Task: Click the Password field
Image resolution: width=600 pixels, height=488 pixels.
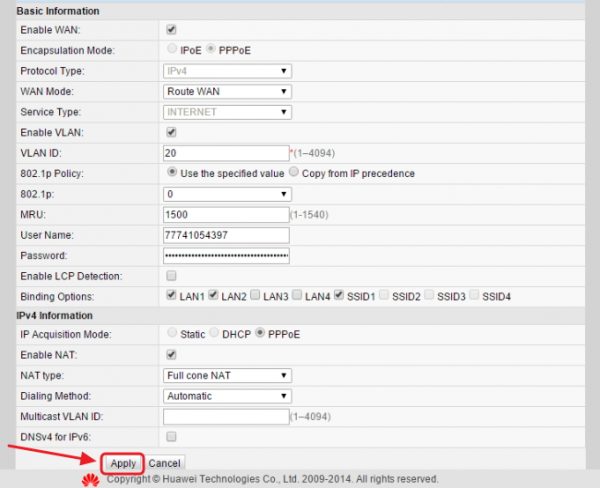Action: (226, 256)
